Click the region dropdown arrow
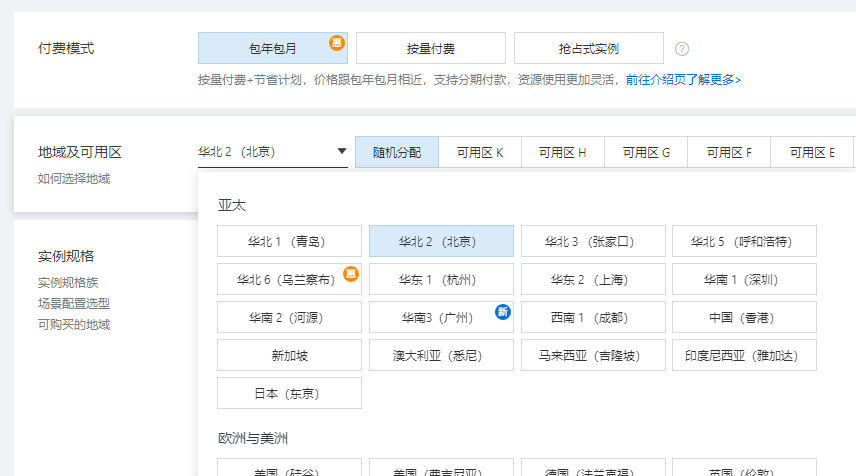The width and height of the screenshot is (856, 476). click(x=342, y=151)
